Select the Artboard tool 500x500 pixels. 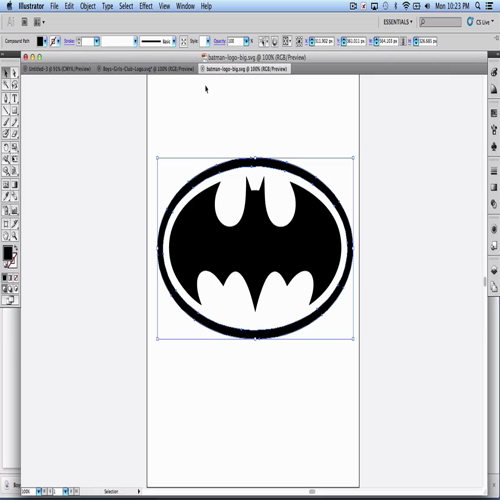(6, 224)
